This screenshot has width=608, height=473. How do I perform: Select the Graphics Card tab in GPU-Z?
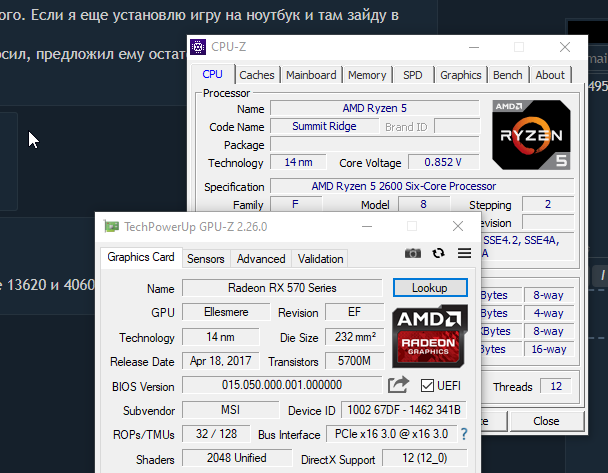(141, 257)
